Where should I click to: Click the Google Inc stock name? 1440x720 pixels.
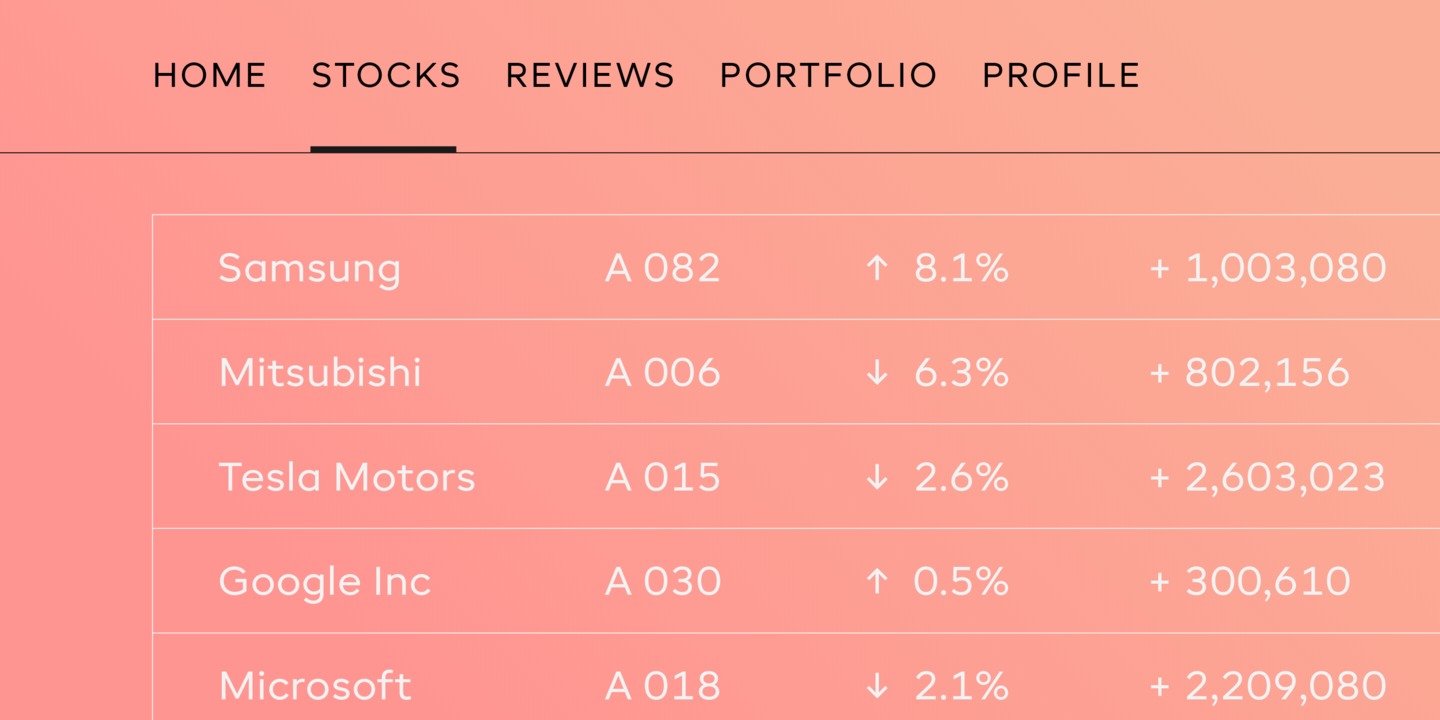325,582
